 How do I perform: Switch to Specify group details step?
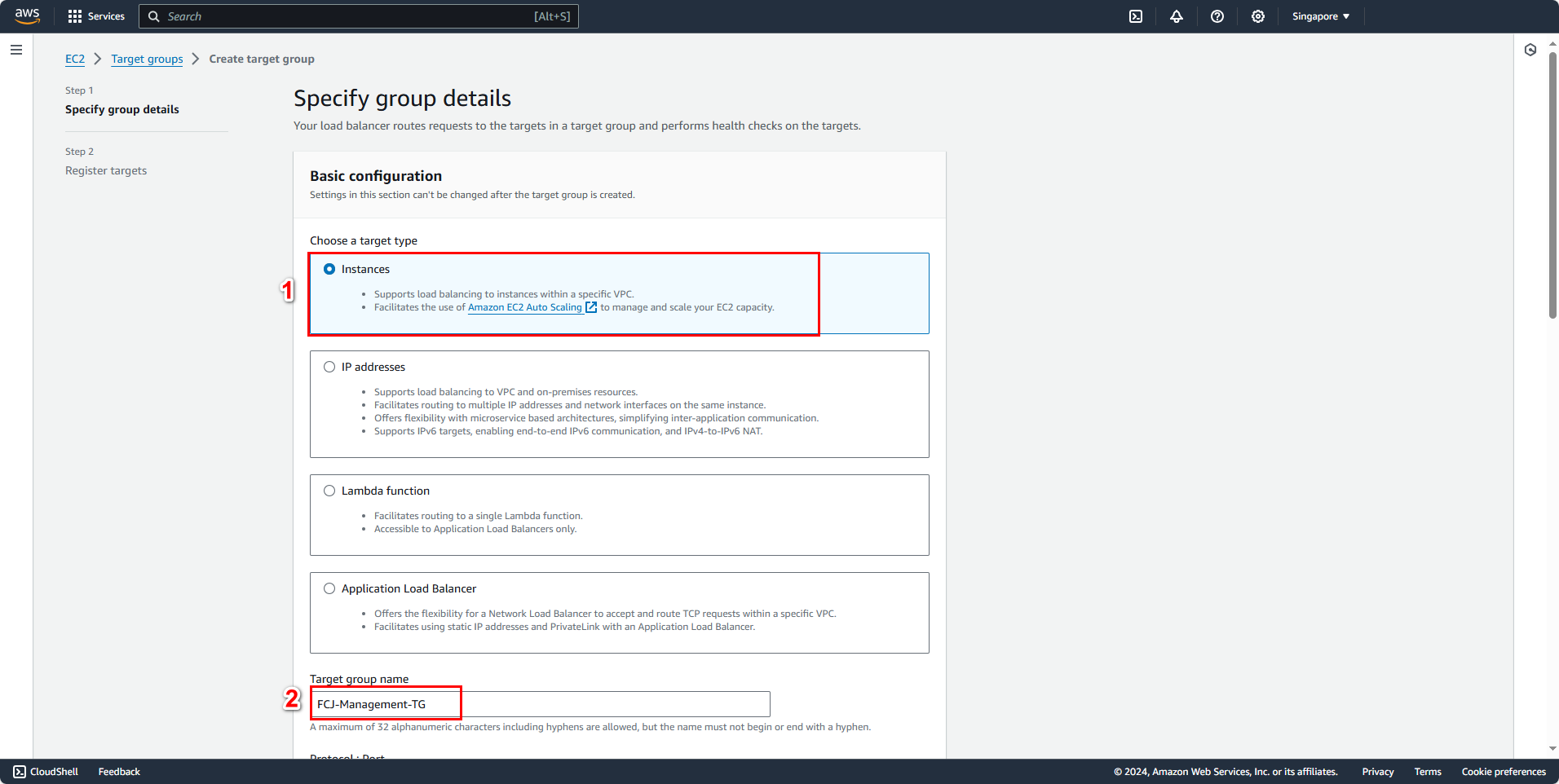[x=122, y=109]
